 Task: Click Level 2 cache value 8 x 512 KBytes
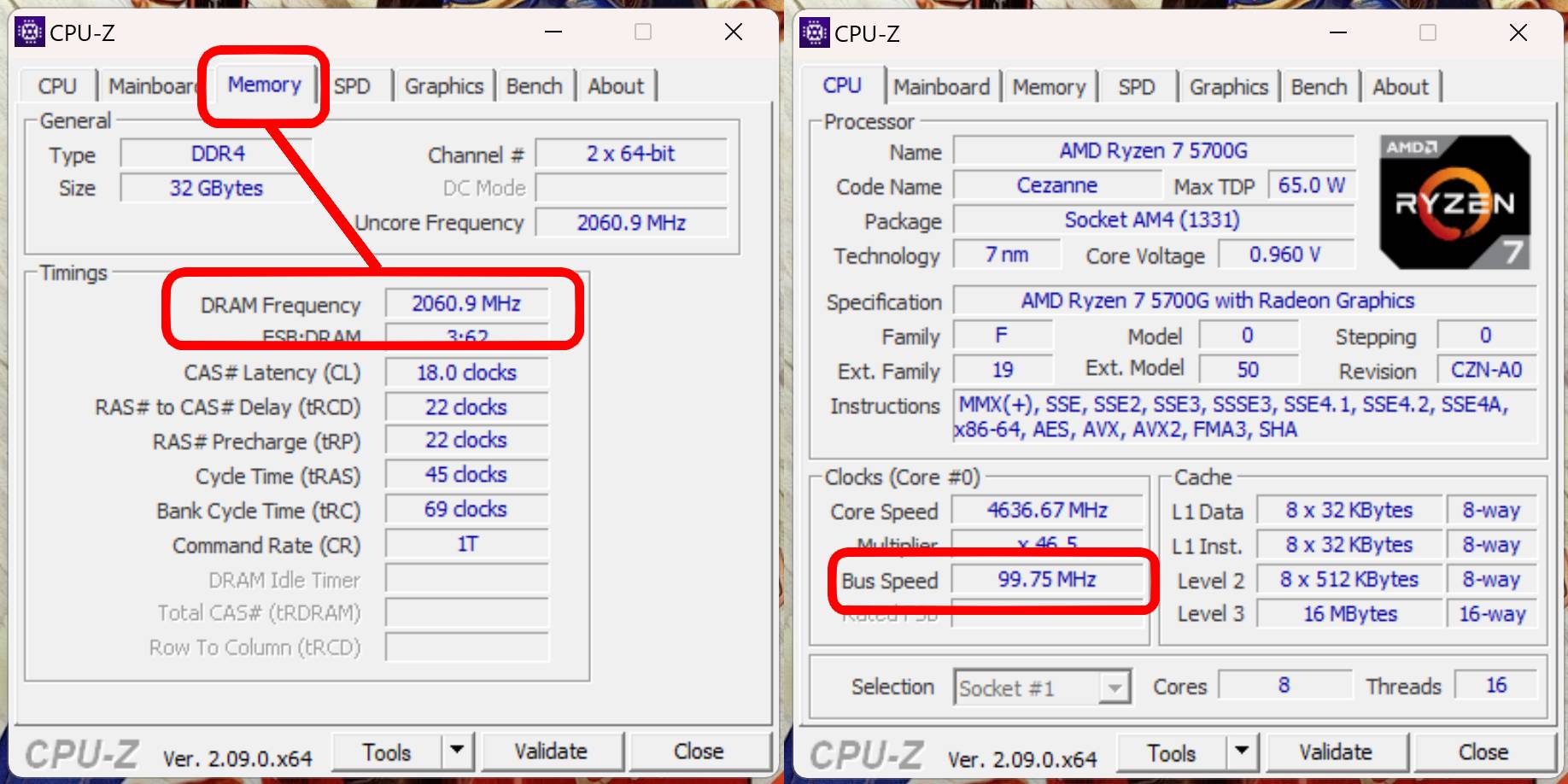pyautogui.click(x=1350, y=580)
